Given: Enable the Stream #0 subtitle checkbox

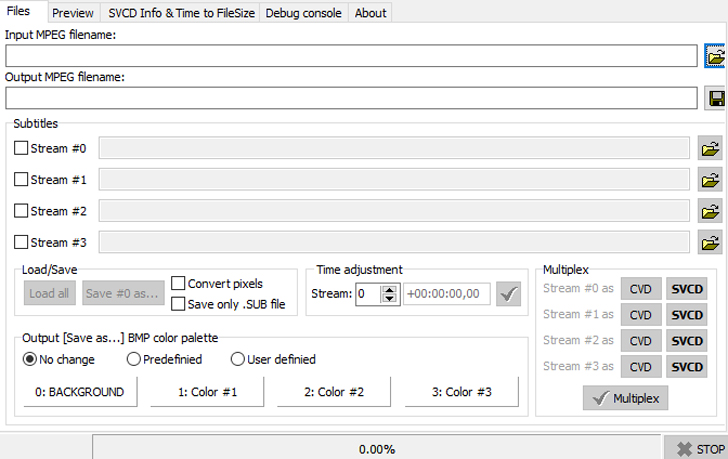Looking at the screenshot, I should click(x=22, y=149).
